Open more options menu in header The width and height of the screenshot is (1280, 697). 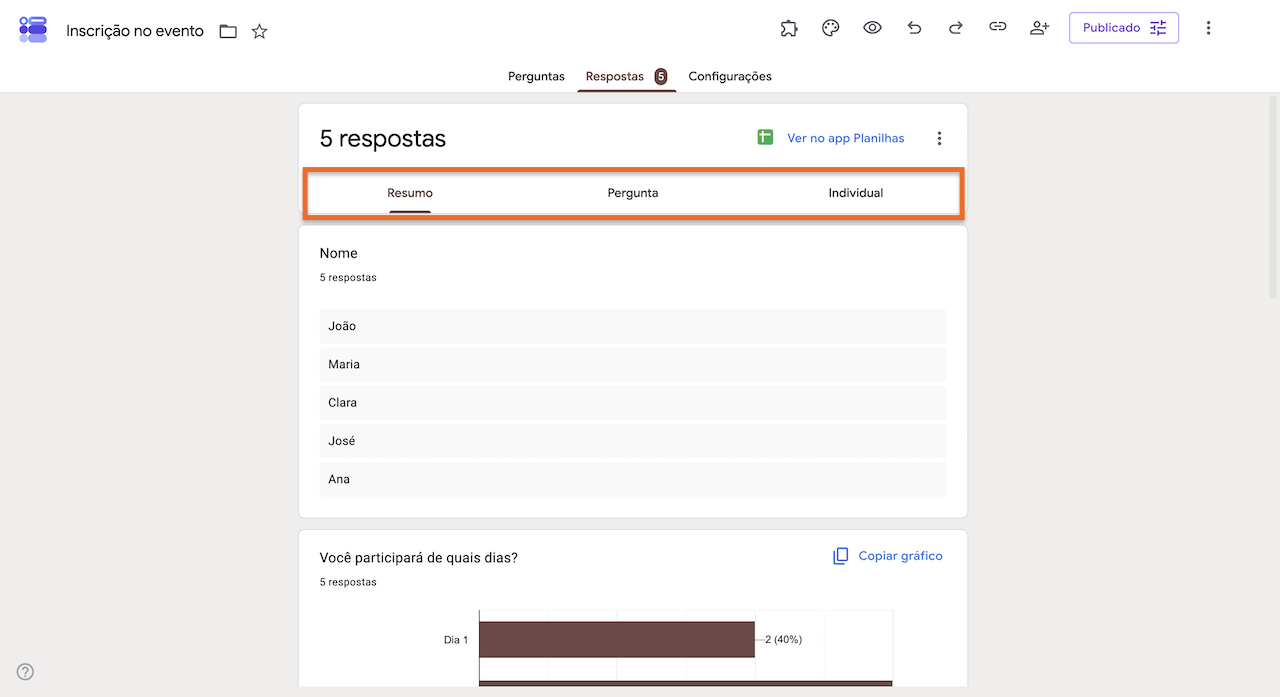pyautogui.click(x=1208, y=28)
